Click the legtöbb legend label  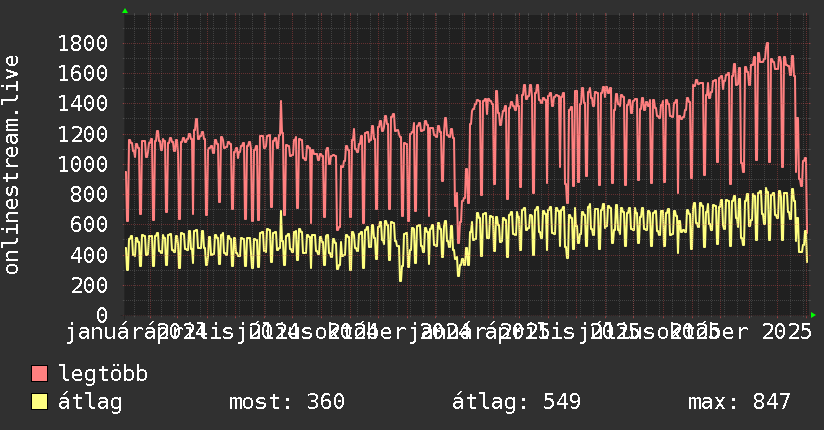coord(103,374)
